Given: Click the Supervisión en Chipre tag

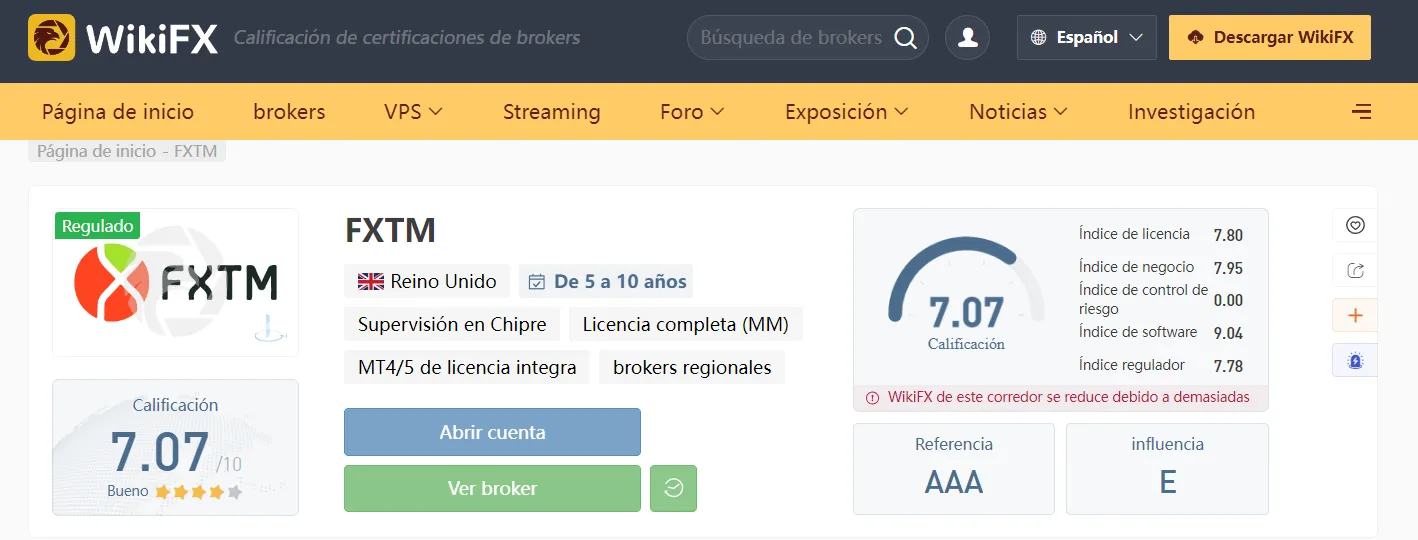Looking at the screenshot, I should point(452,324).
